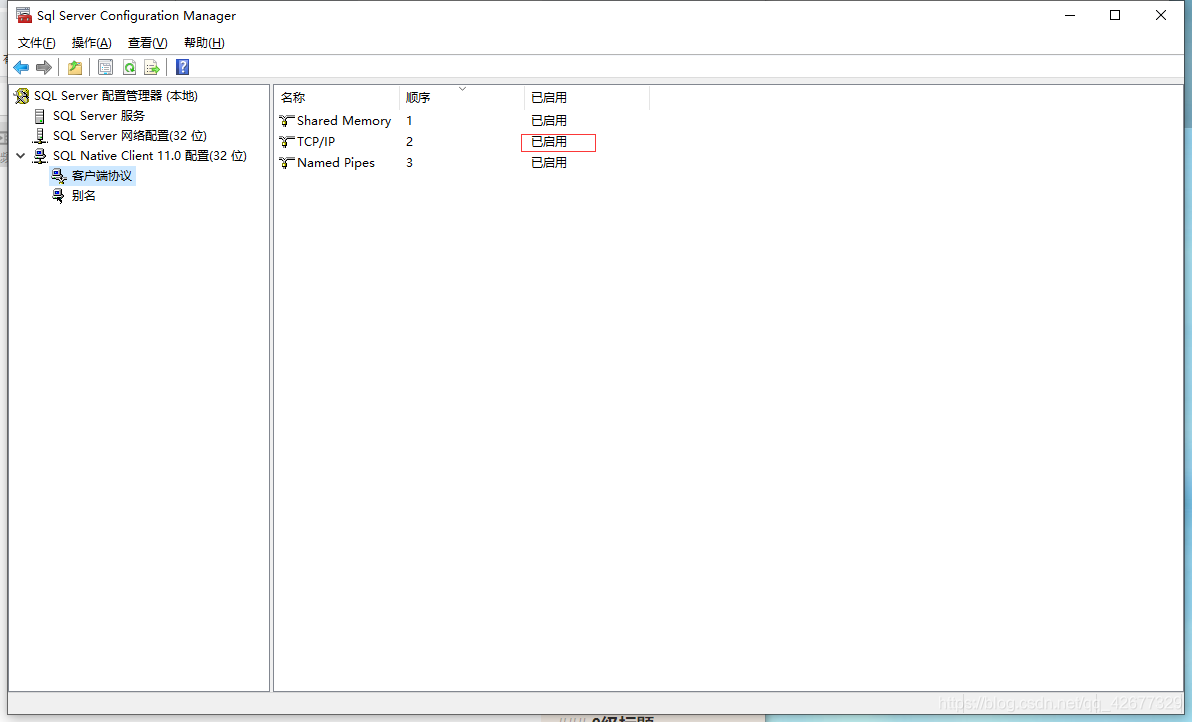Viewport: 1192px width, 722px height.
Task: Open the 操作(A) menu
Action: [91, 43]
